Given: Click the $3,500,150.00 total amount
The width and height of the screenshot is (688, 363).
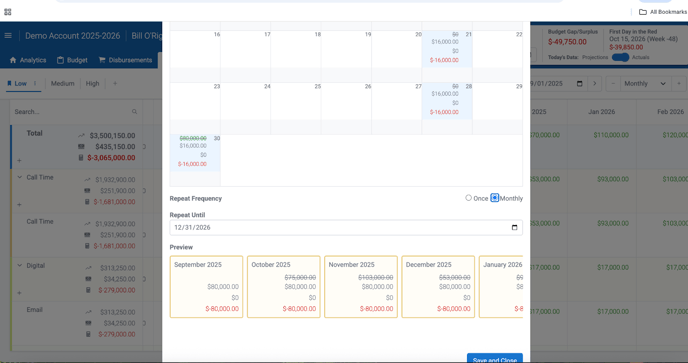Looking at the screenshot, I should pyautogui.click(x=112, y=136).
